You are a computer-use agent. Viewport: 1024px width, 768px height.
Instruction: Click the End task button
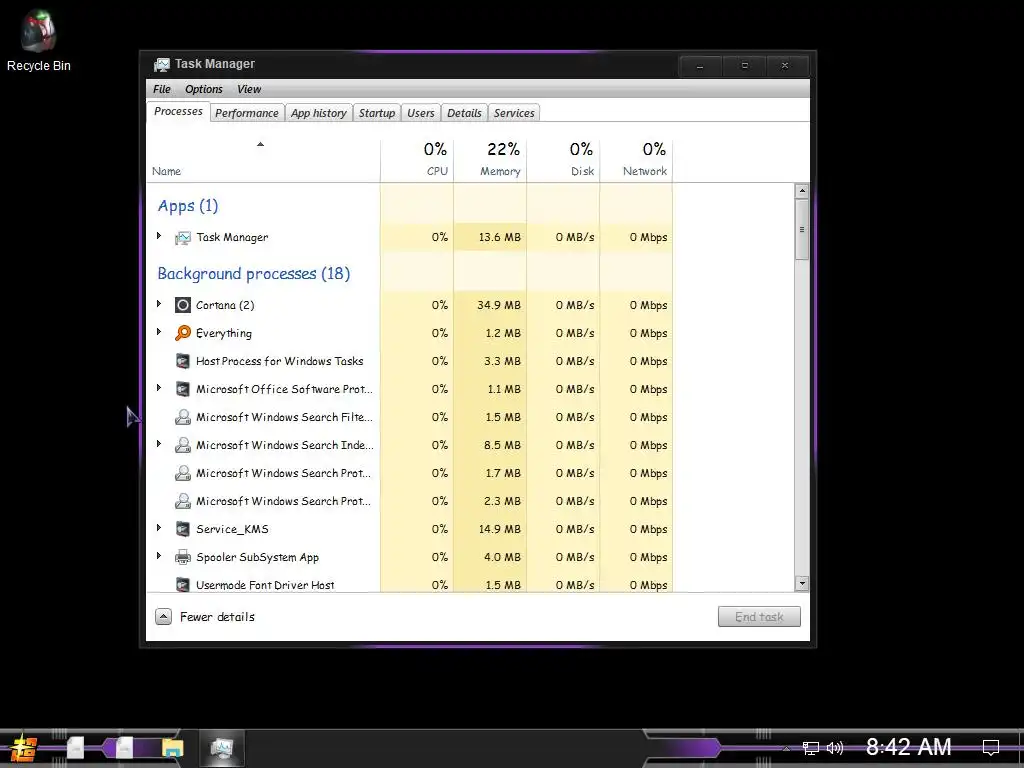tap(760, 616)
